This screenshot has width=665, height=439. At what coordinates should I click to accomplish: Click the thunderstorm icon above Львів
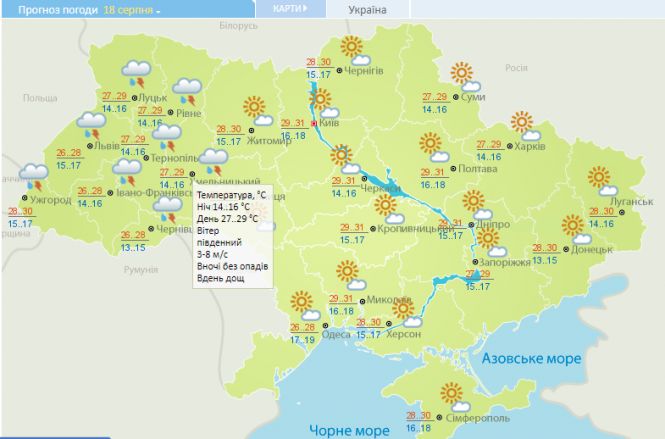[x=95, y=123]
